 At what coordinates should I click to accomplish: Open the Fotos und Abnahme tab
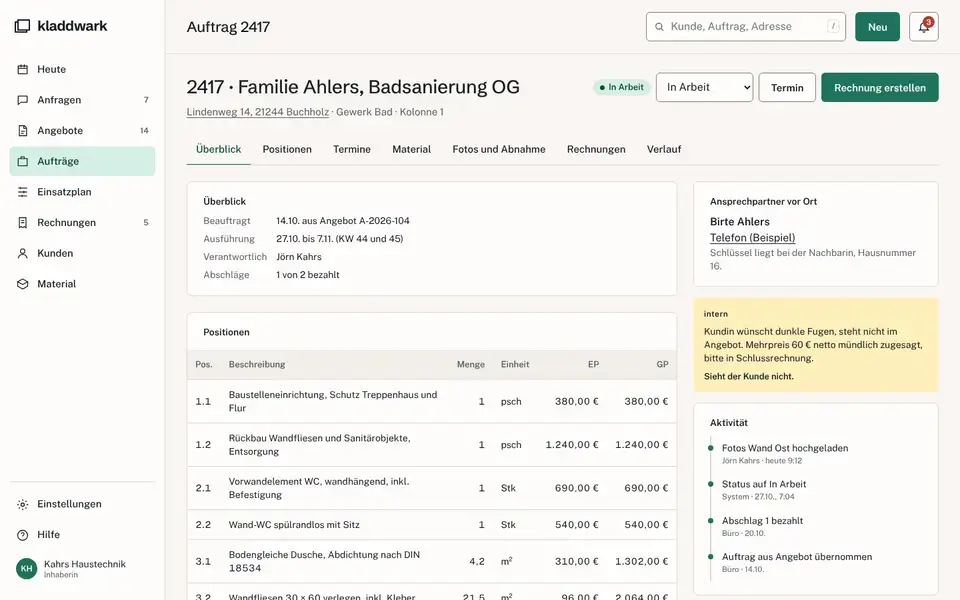(498, 149)
